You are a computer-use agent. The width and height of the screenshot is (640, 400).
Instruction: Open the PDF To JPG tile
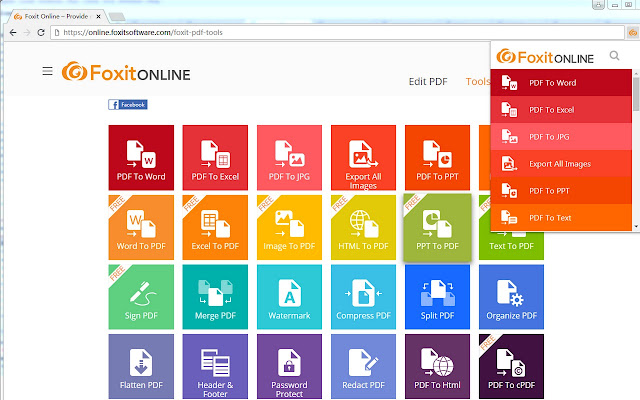(x=289, y=158)
